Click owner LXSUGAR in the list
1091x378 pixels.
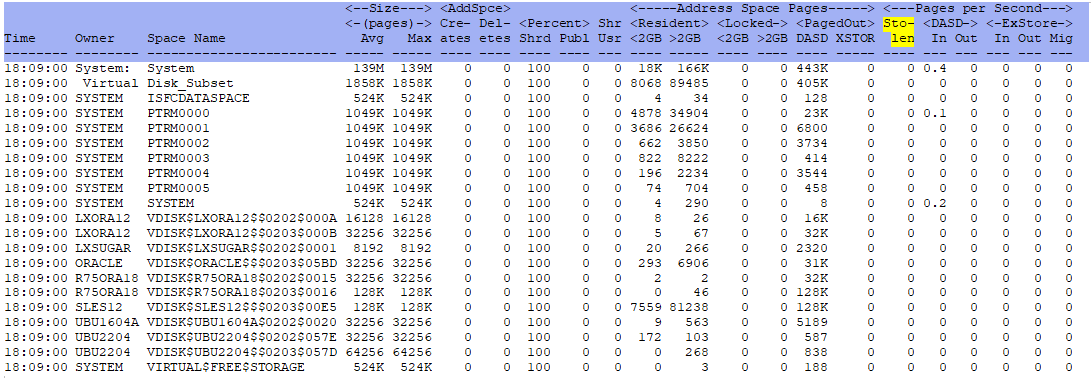[99, 247]
